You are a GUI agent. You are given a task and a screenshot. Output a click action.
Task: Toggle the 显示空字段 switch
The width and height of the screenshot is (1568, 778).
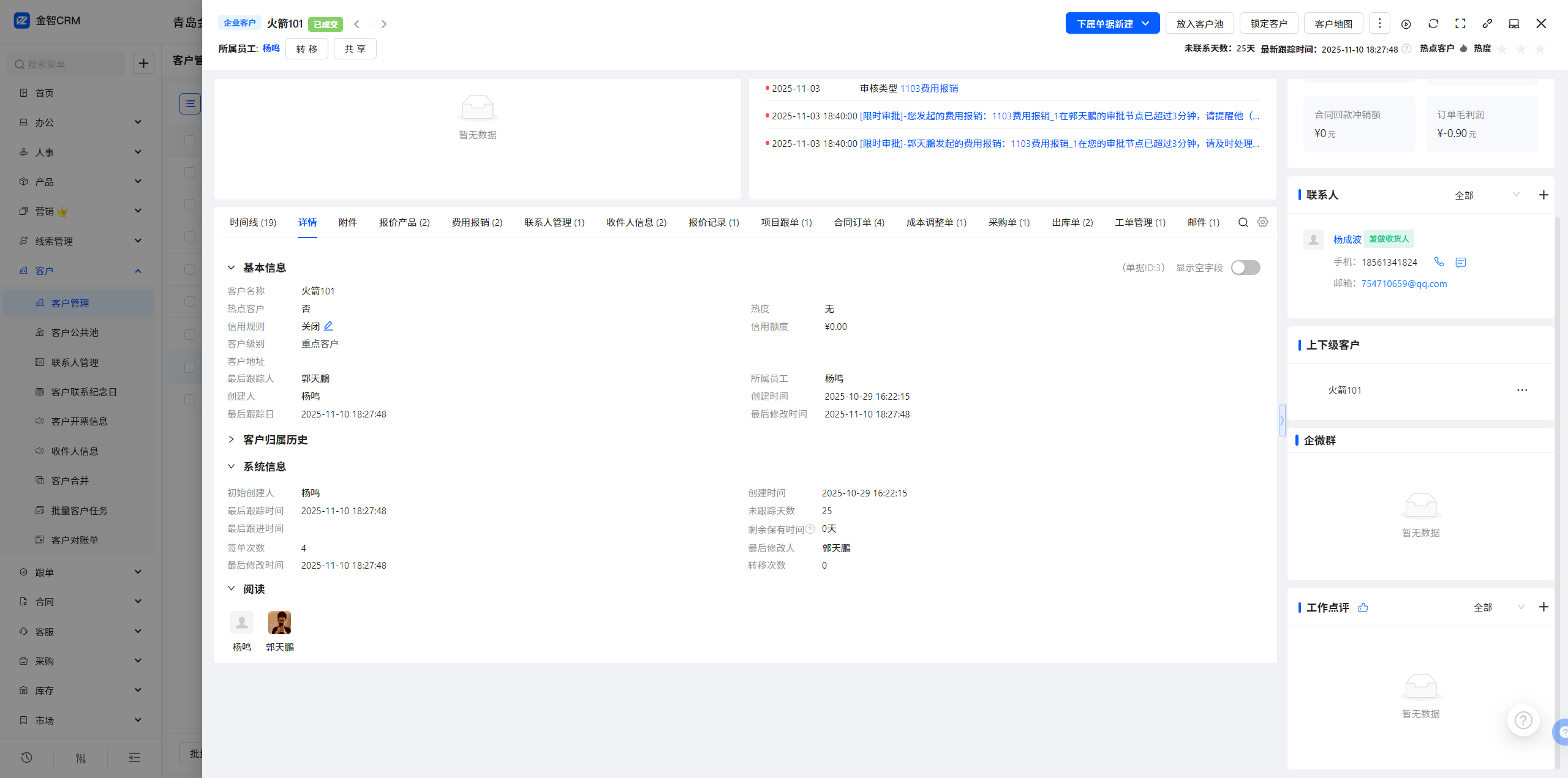[1245, 267]
